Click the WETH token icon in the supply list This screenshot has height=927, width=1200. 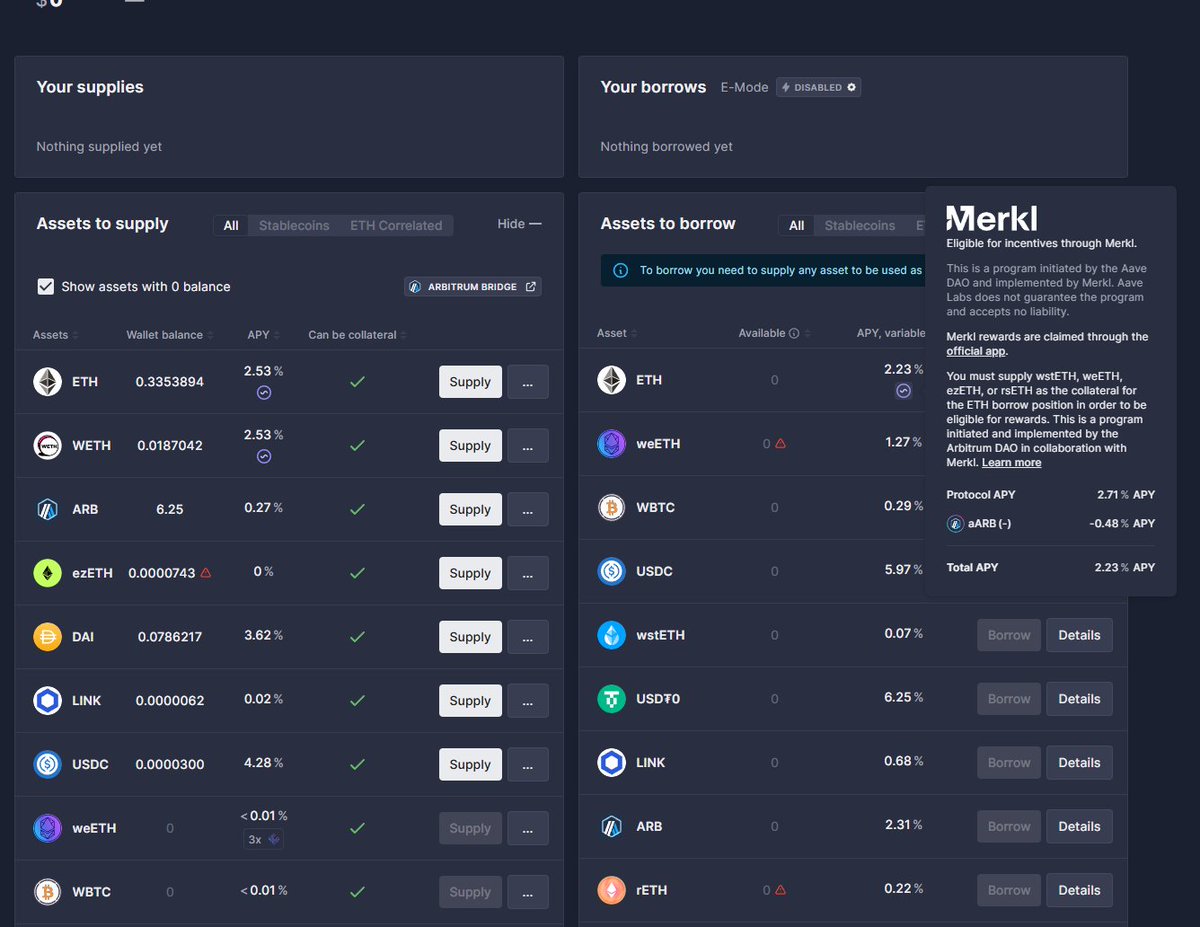[x=48, y=446]
